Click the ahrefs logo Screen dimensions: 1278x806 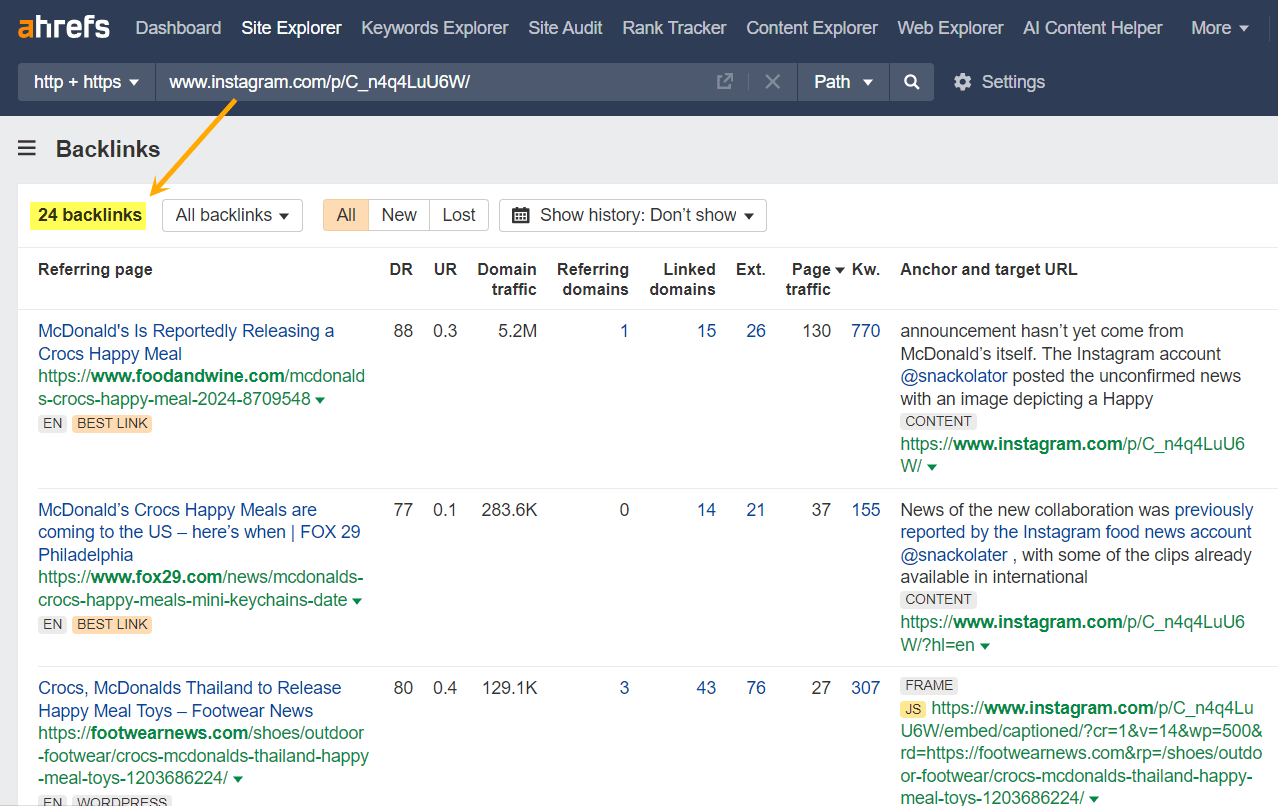click(x=63, y=27)
